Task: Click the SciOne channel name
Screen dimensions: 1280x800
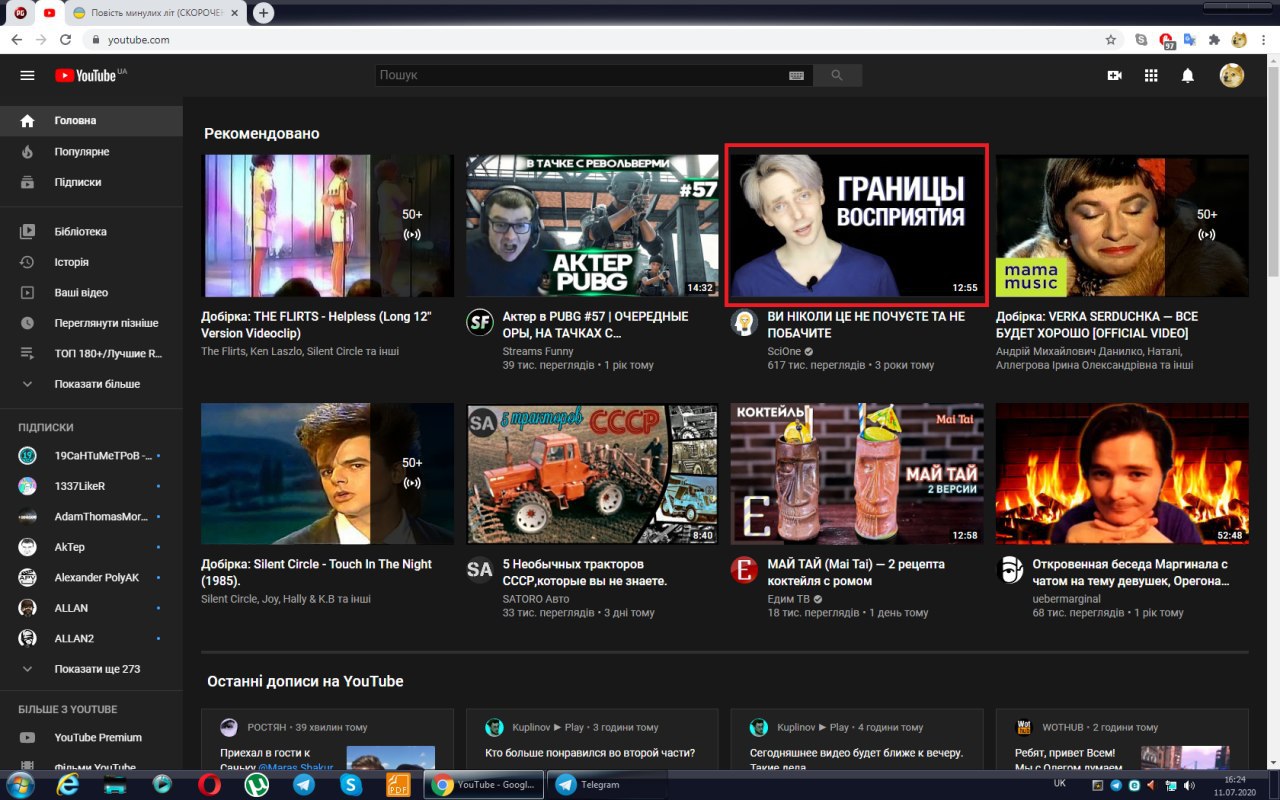Action: click(x=784, y=351)
